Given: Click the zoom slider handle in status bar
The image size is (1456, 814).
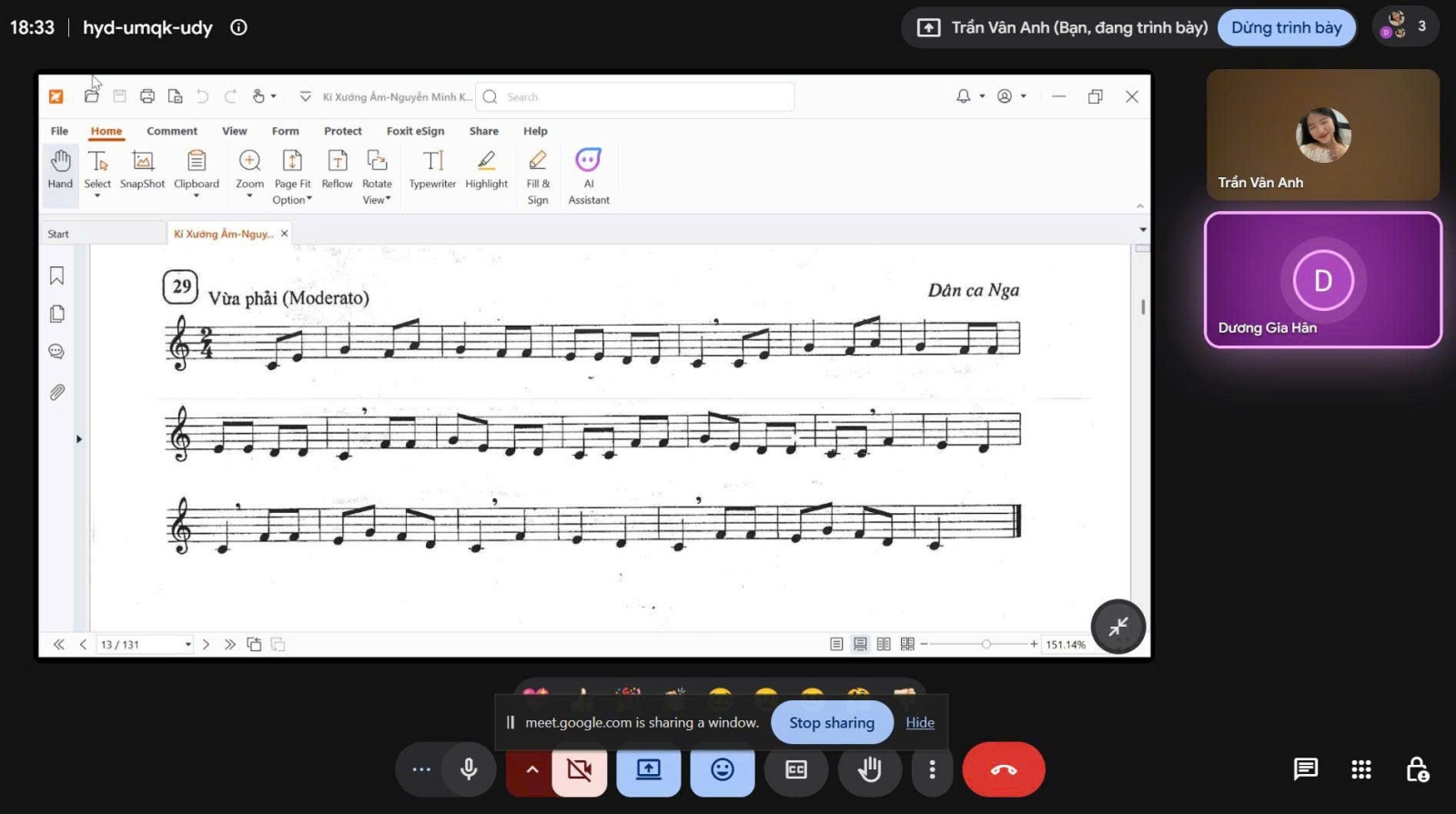Looking at the screenshot, I should (x=986, y=644).
